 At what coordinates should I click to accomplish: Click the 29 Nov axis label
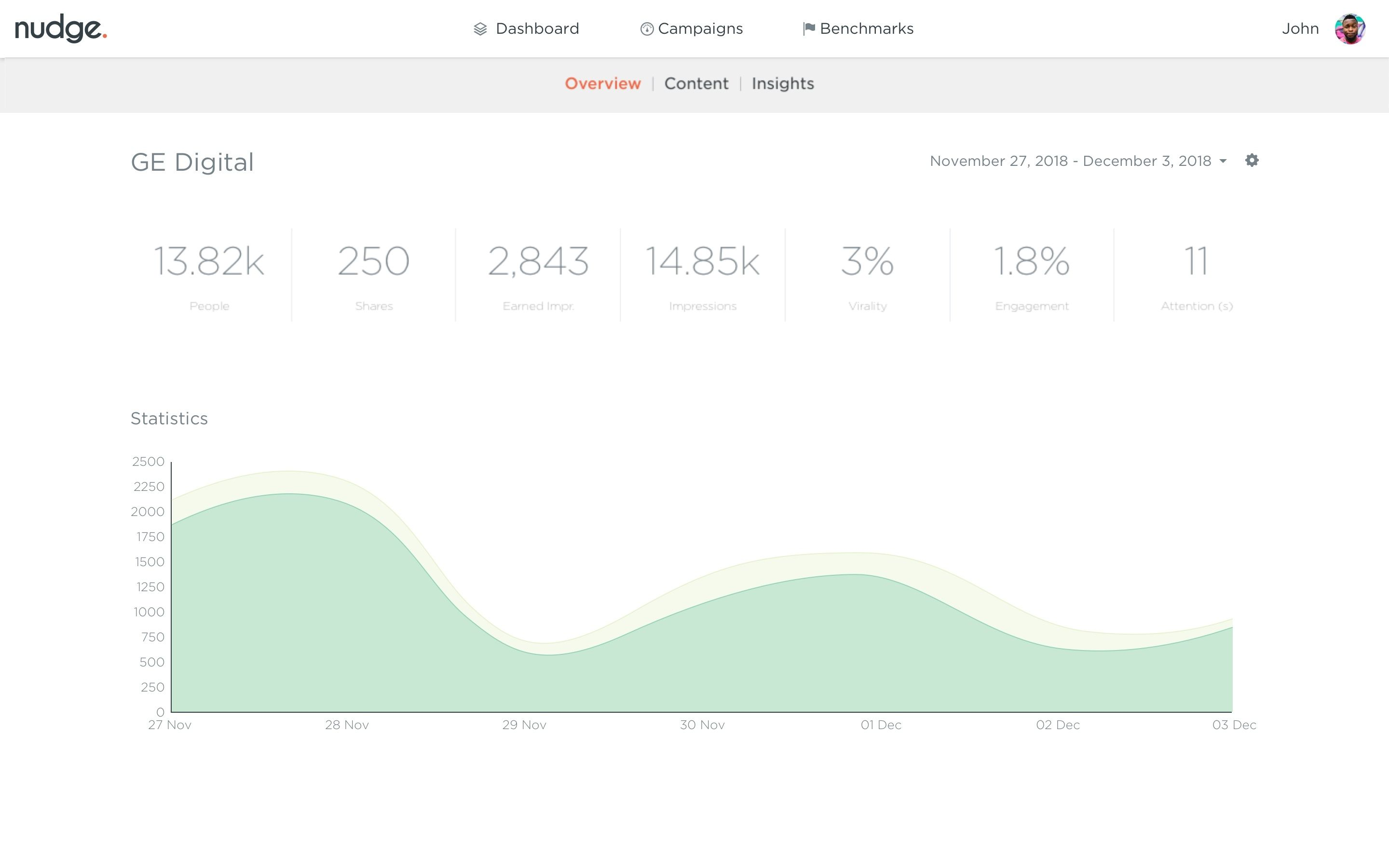click(x=524, y=725)
